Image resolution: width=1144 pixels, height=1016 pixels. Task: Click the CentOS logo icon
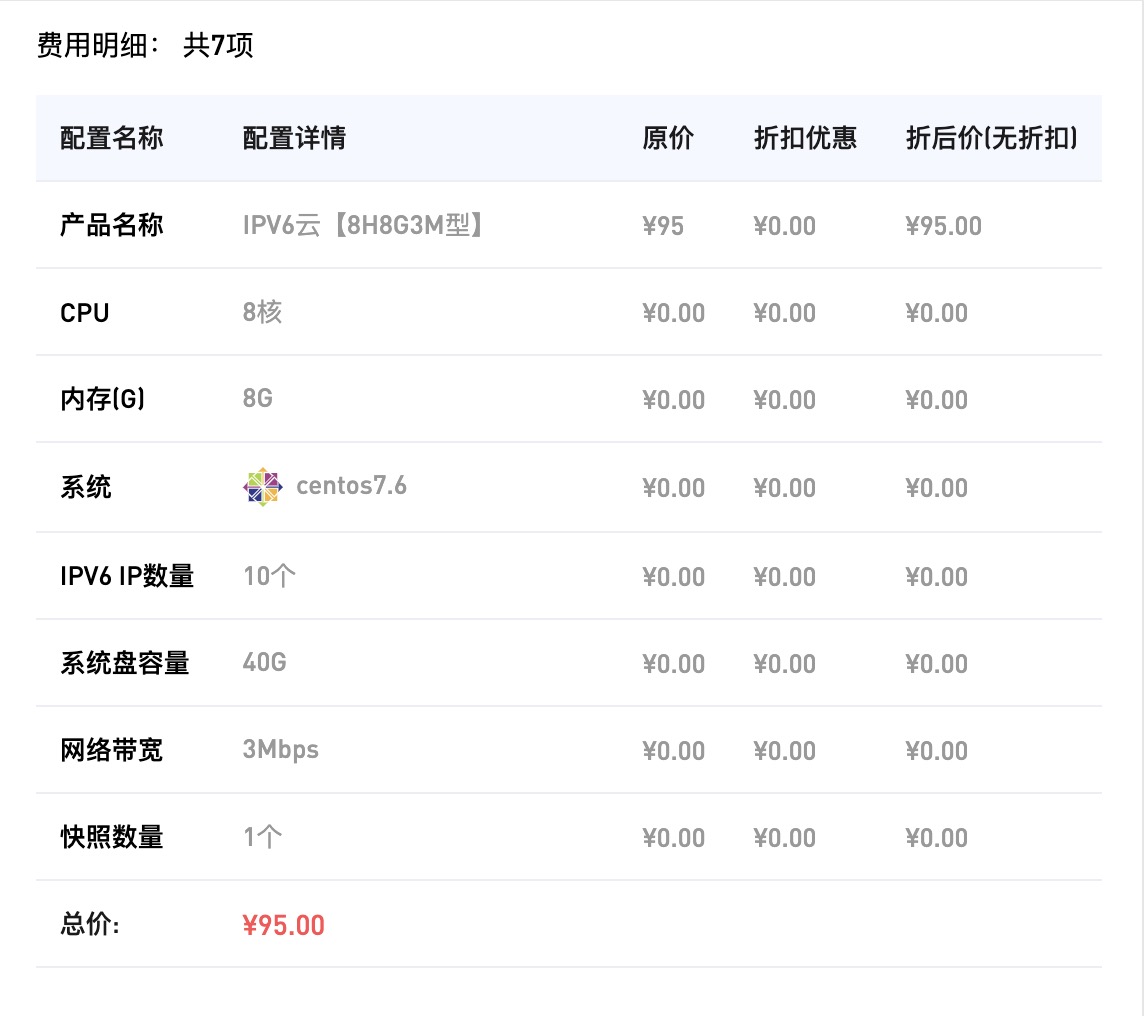(263, 486)
